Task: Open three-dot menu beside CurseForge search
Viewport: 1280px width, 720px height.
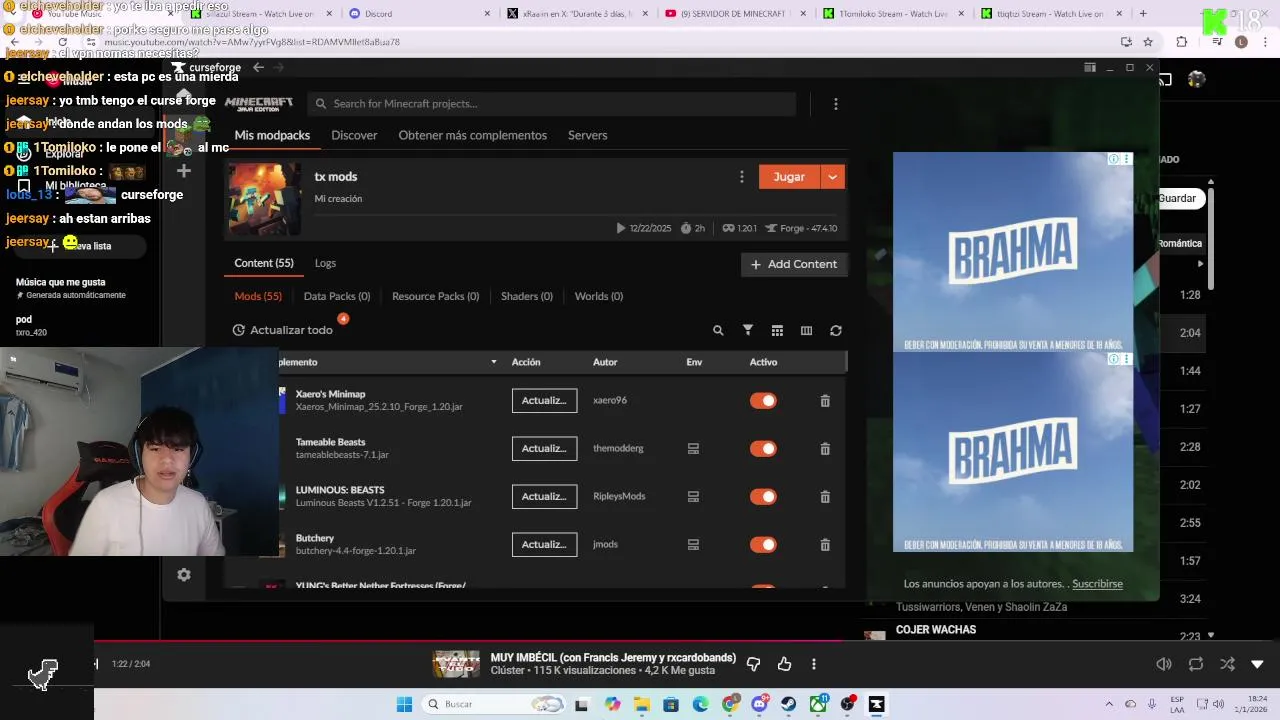Action: [836, 104]
